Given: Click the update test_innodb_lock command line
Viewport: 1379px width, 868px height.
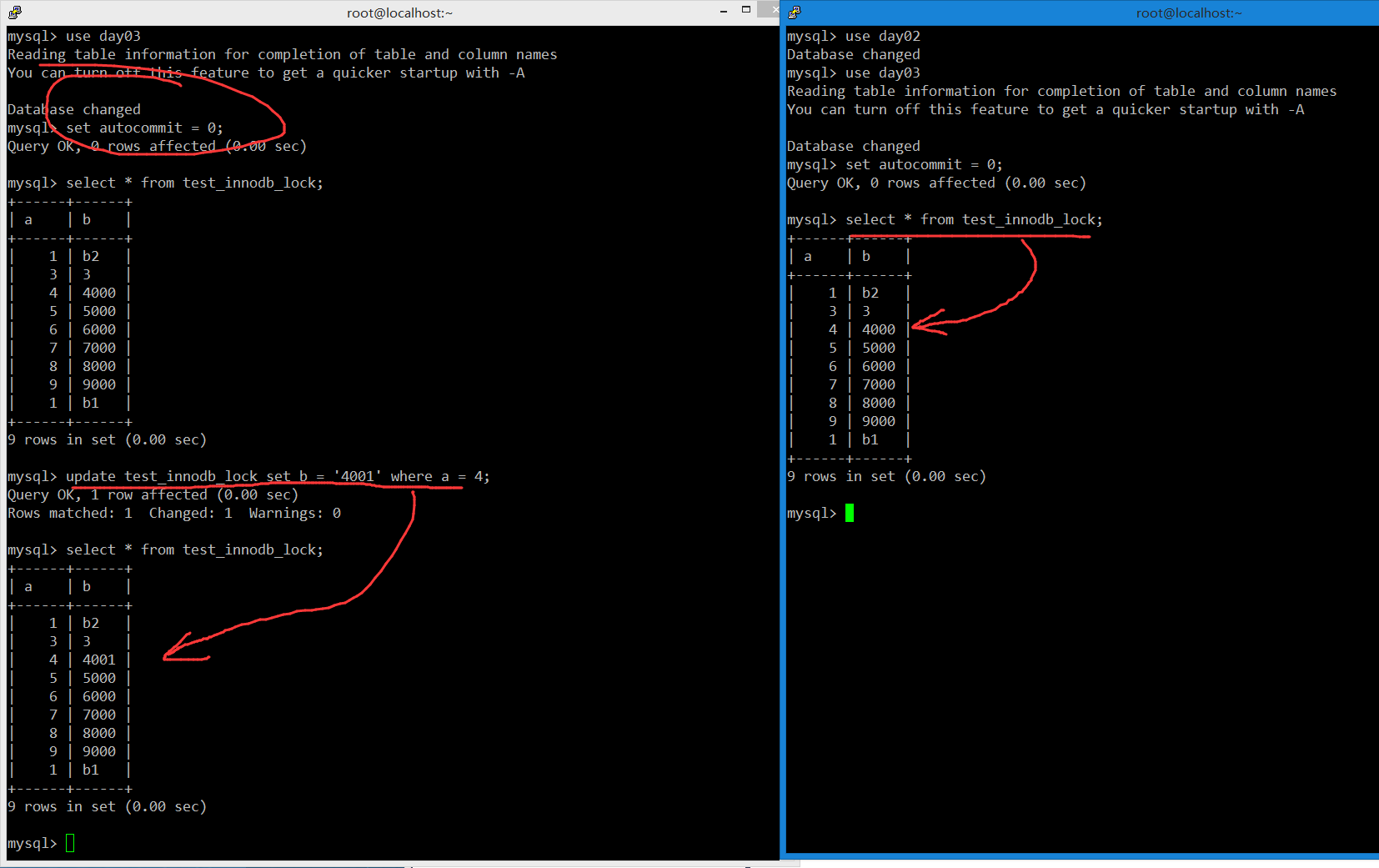Looking at the screenshot, I should click(x=277, y=476).
